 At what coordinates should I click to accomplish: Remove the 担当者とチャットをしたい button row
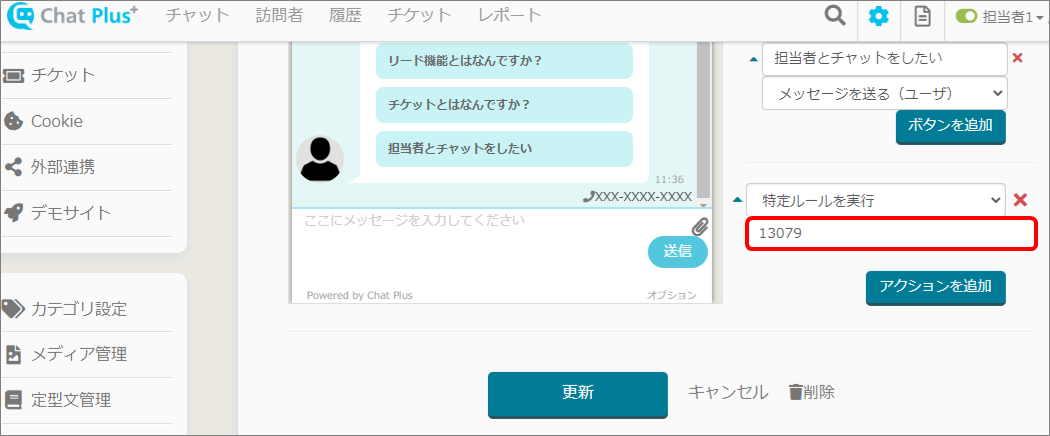click(1018, 58)
